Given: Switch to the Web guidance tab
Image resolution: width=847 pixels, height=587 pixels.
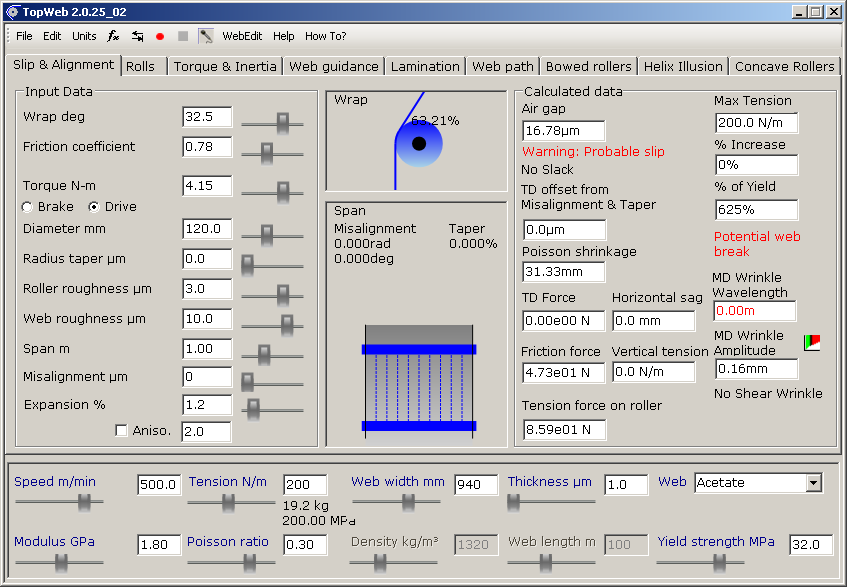Looking at the screenshot, I should point(334,66).
